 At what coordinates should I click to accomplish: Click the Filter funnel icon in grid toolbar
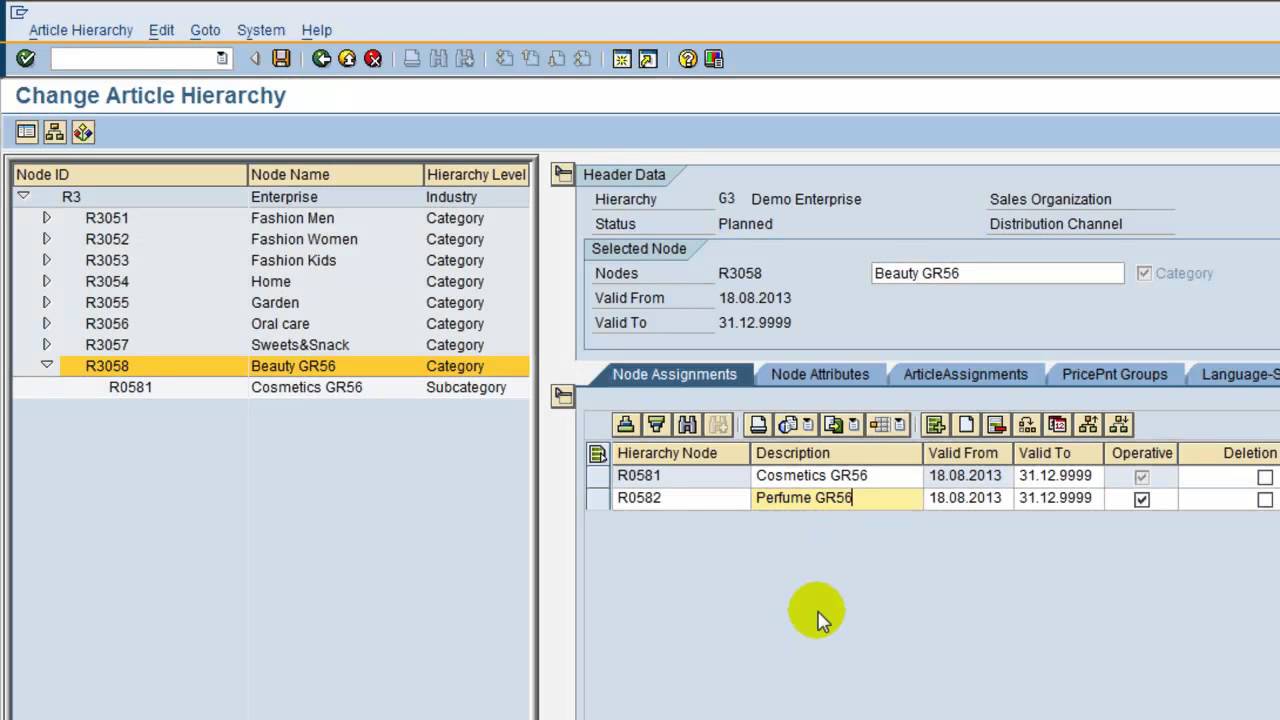(656, 425)
